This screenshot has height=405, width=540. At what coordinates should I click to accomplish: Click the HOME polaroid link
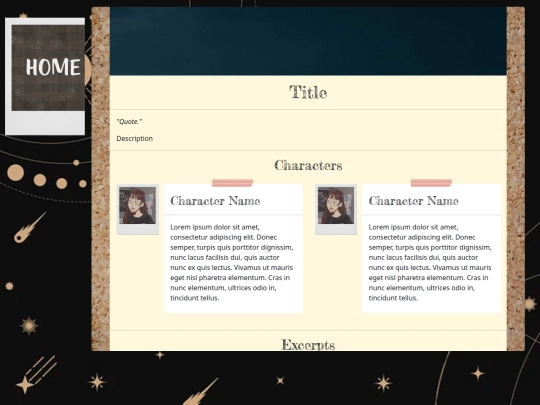pos(45,76)
